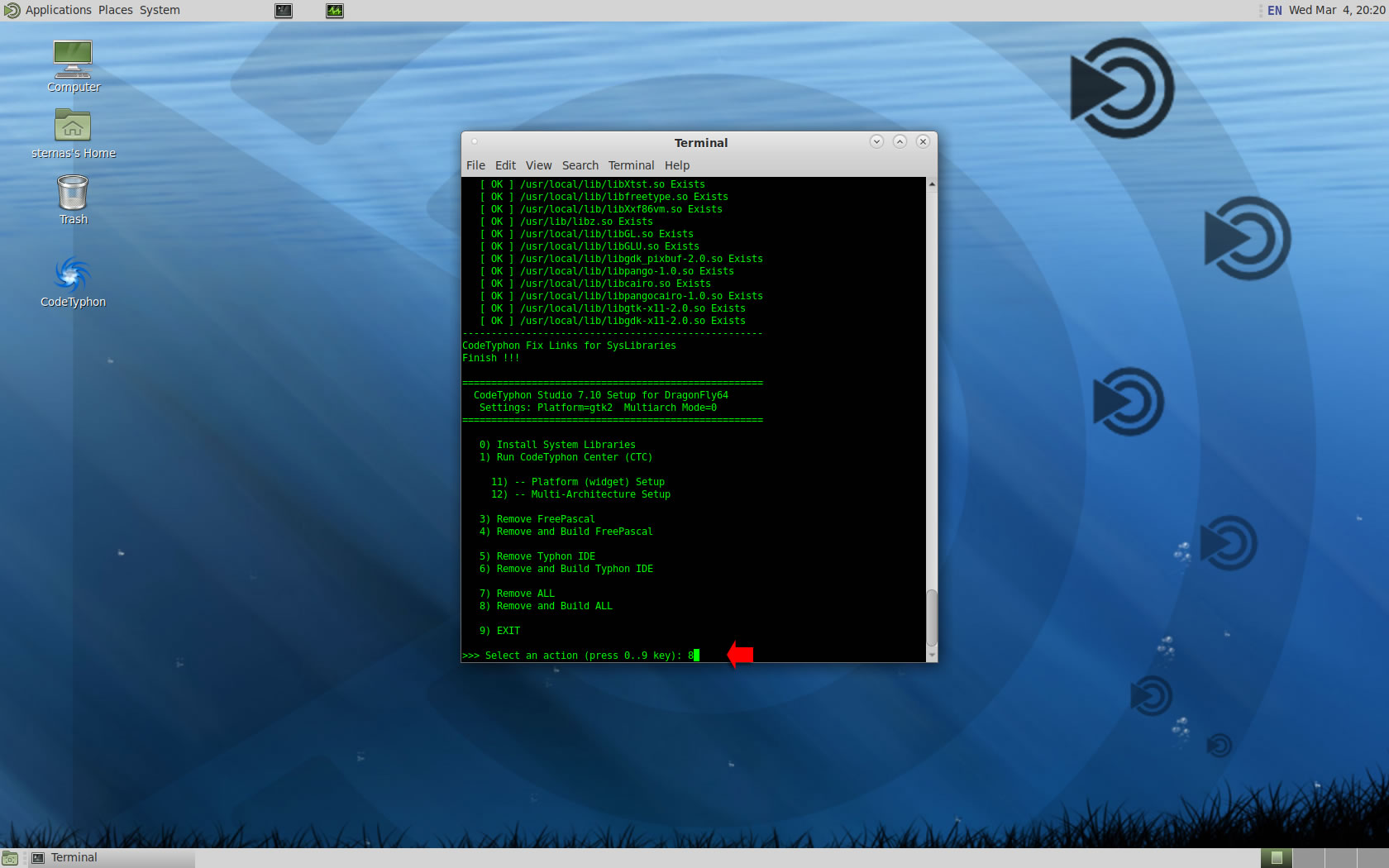
Task: Open the Trash desktop icon
Action: pos(73,199)
